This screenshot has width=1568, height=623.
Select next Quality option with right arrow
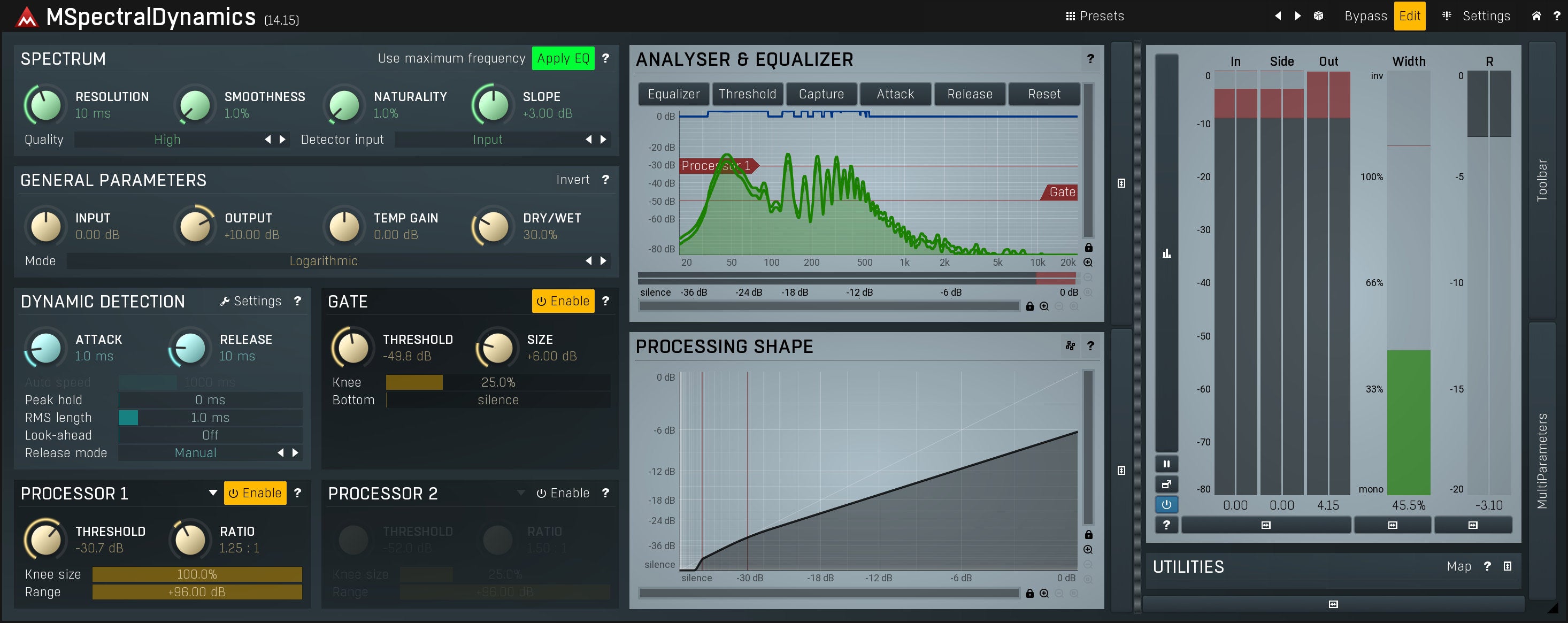(282, 140)
